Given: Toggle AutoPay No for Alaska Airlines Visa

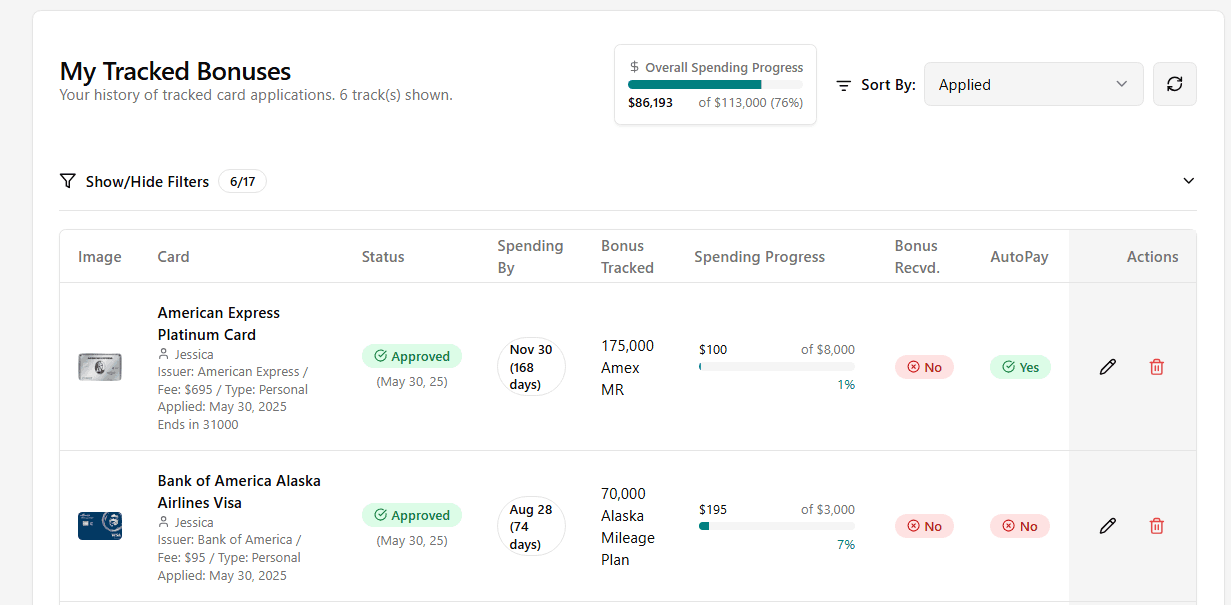Looking at the screenshot, I should 1019,525.
